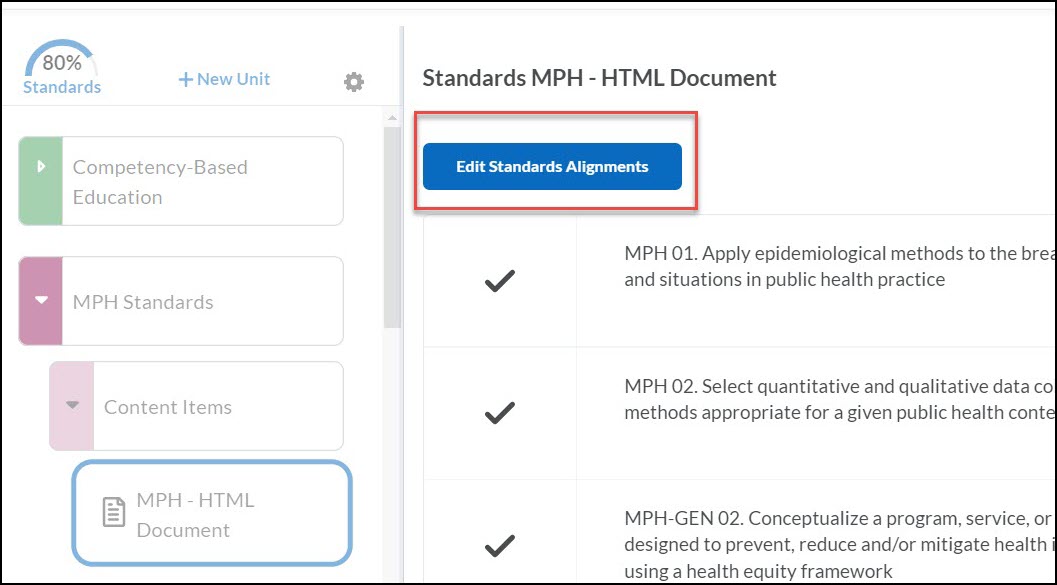Click the document icon beside MPH - HTML Document
1057x585 pixels.
[x=114, y=512]
